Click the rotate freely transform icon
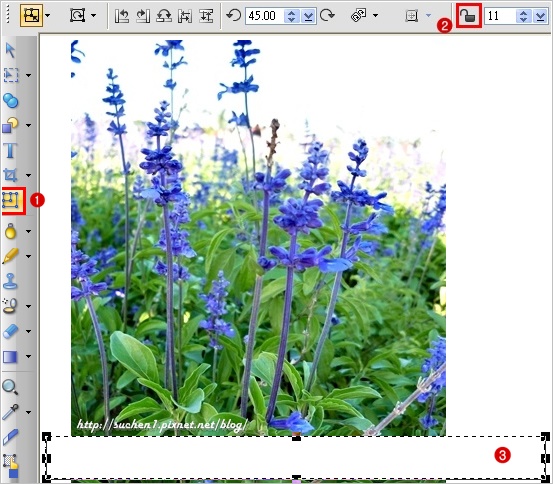The height and width of the screenshot is (484, 553). coord(77,16)
